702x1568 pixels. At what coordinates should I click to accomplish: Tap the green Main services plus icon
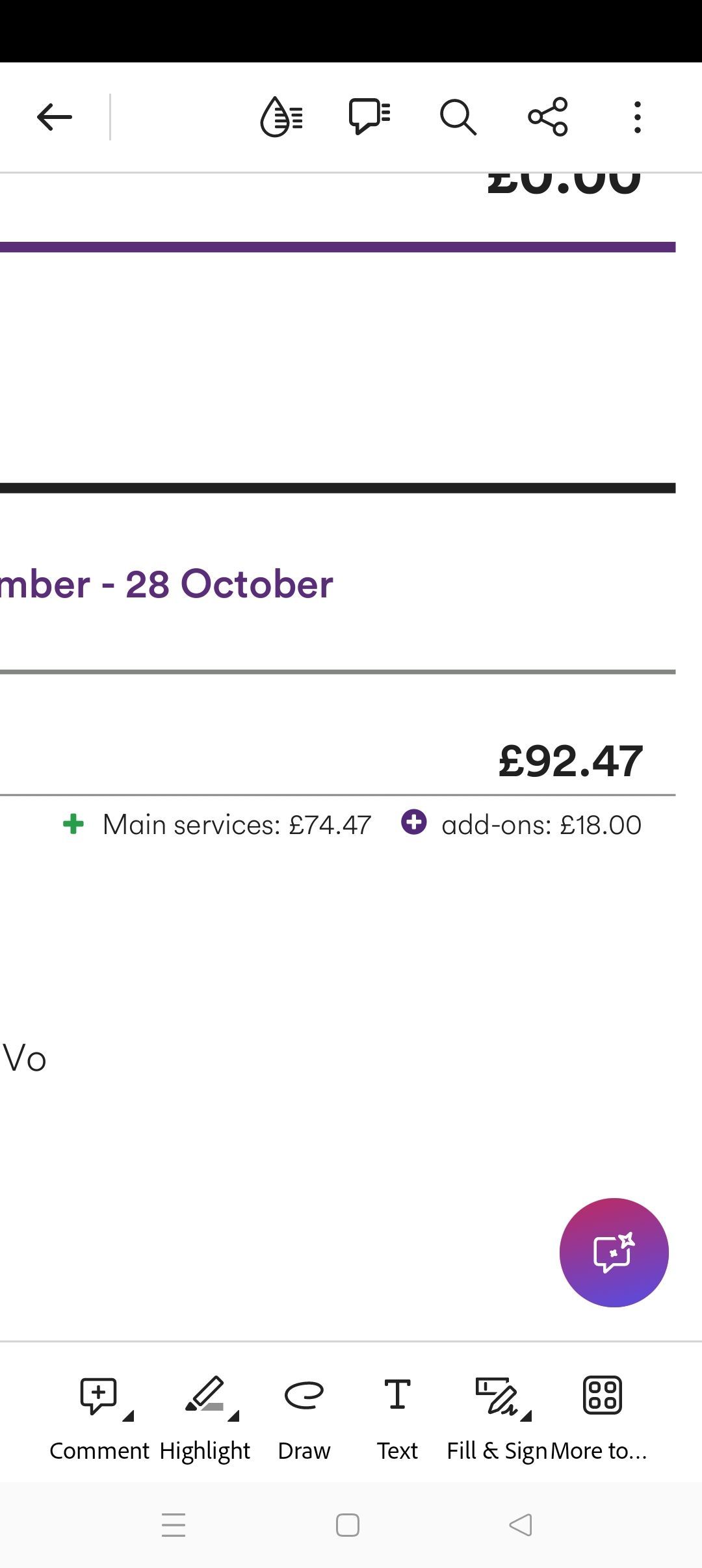pyautogui.click(x=73, y=824)
